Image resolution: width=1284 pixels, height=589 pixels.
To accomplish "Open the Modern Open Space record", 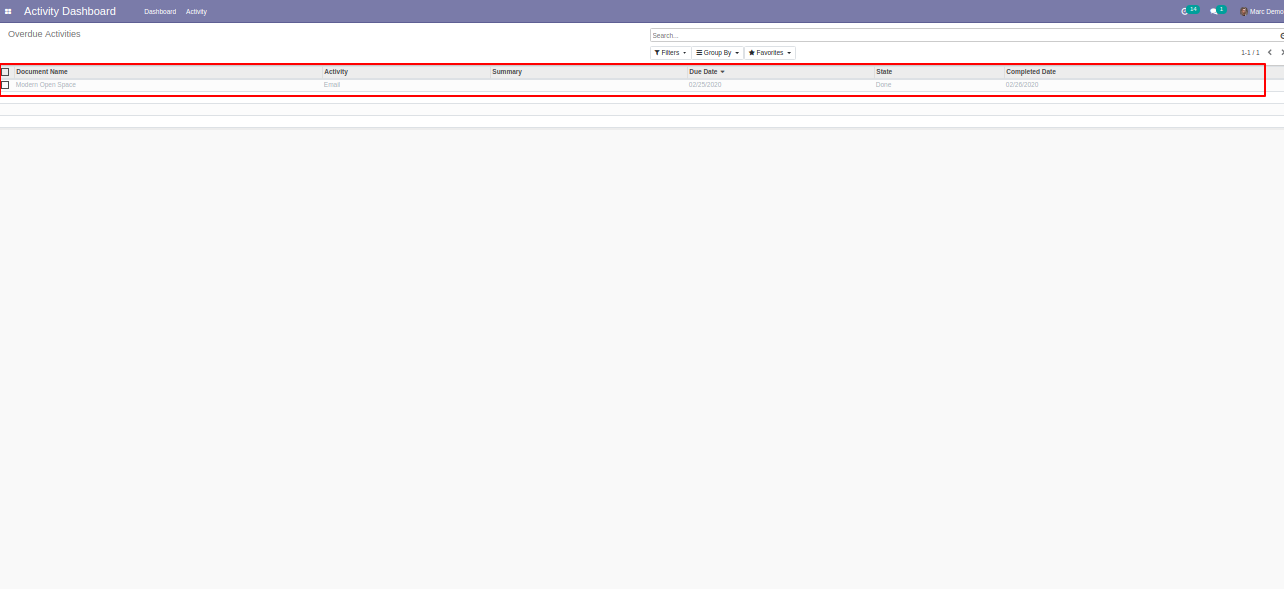I will pos(46,85).
